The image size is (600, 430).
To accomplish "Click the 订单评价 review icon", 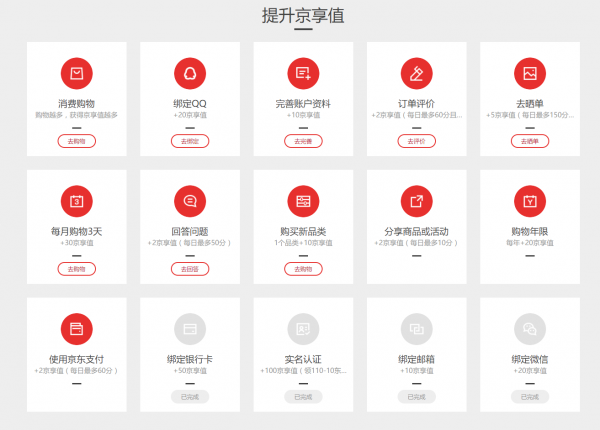I will (416, 73).
